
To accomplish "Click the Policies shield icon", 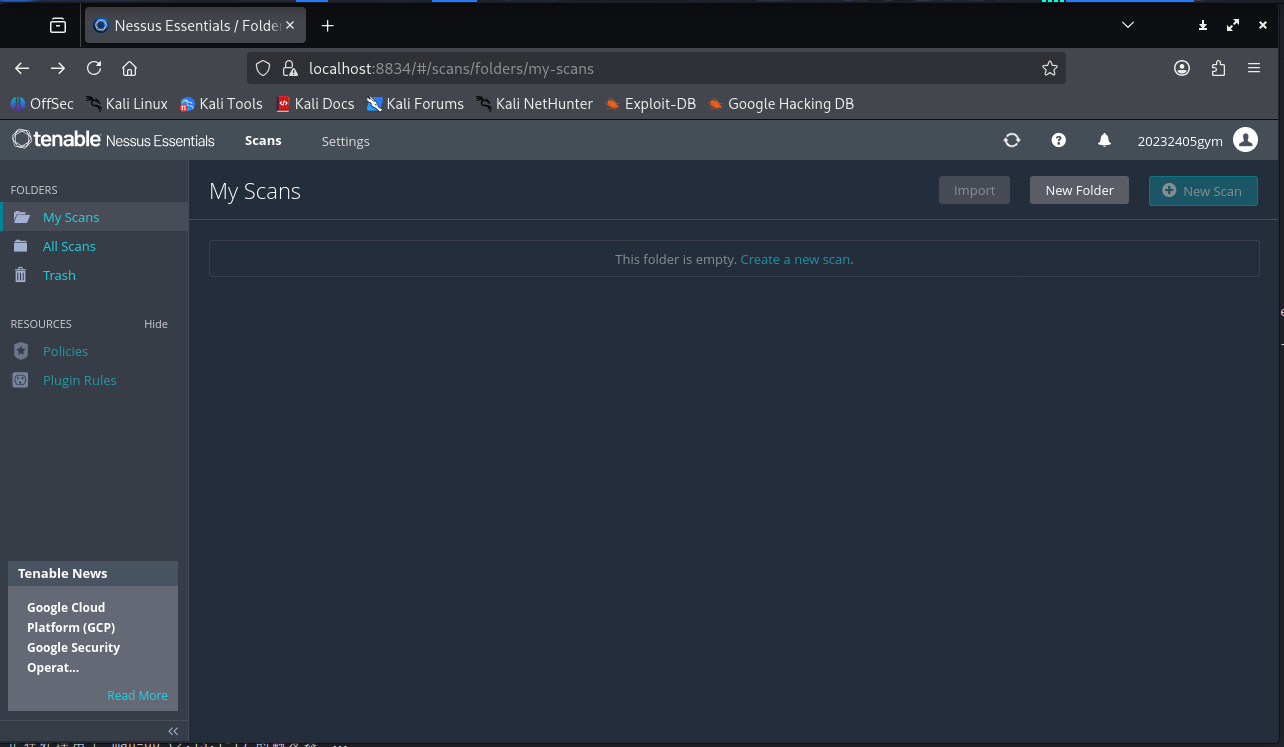I will (20, 351).
